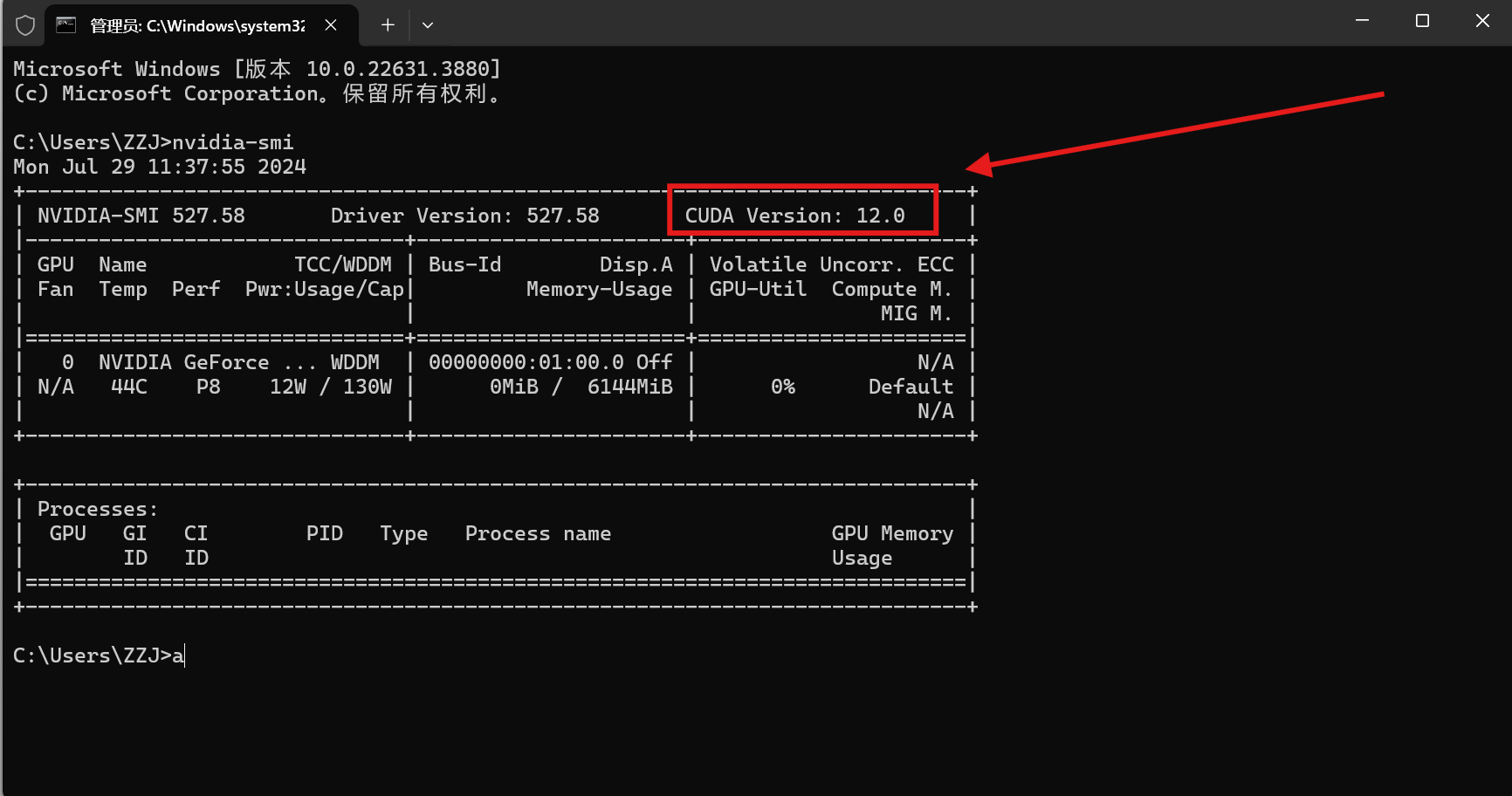Click the 'P8' performance state value
This screenshot has width=1512, height=796.
[208, 387]
